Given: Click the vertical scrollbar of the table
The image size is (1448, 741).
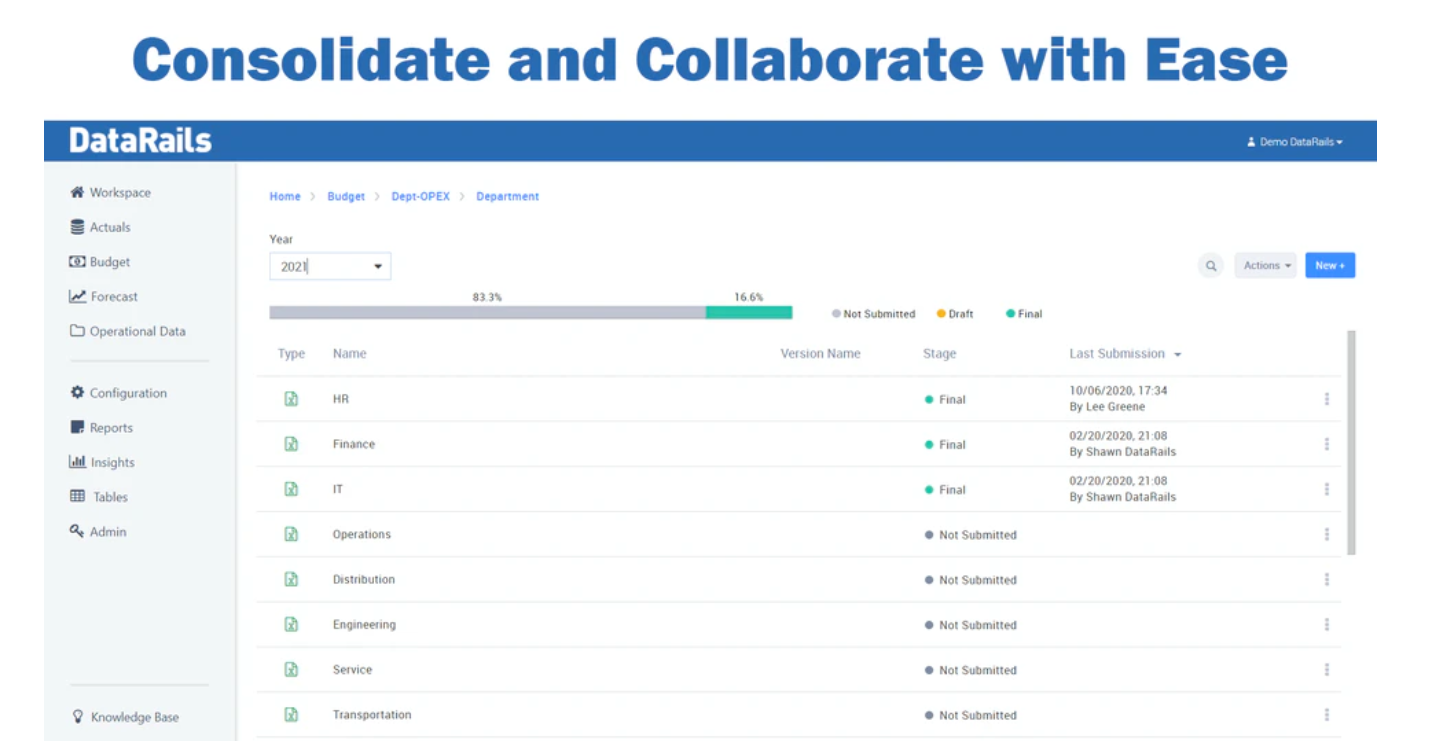Looking at the screenshot, I should coord(1352,440).
